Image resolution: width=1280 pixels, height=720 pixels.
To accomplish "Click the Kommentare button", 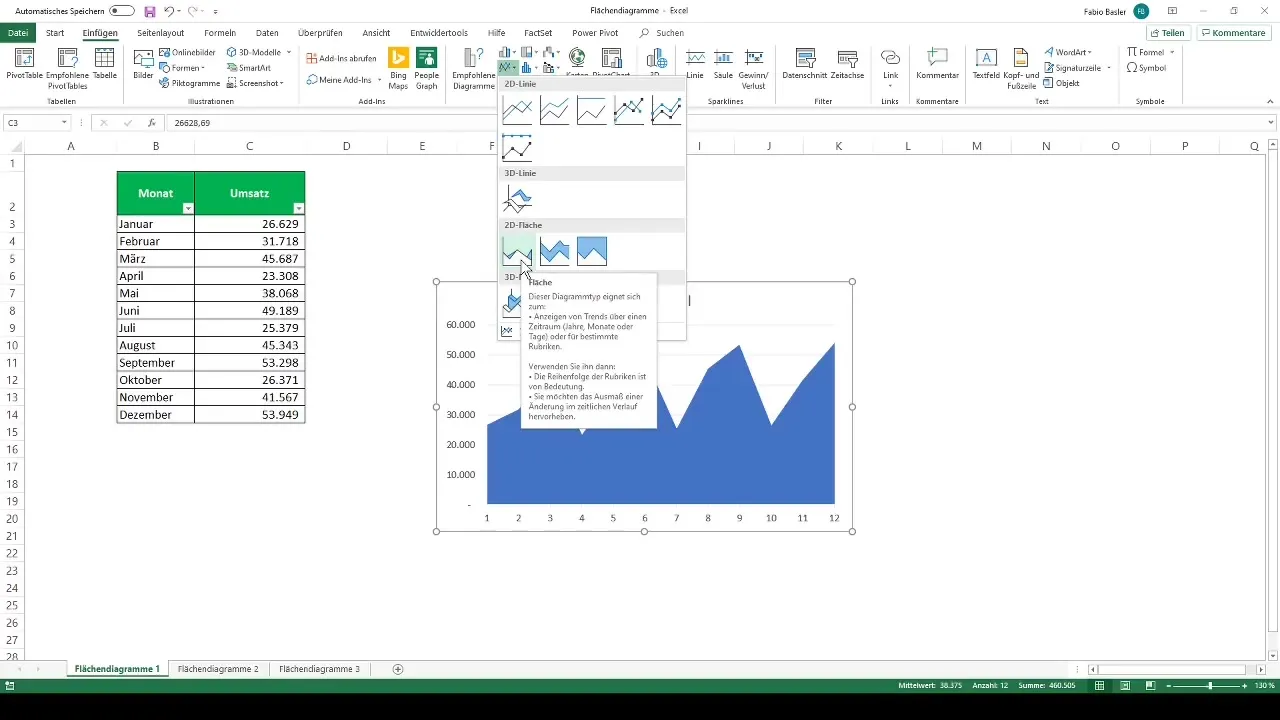I will (1234, 33).
